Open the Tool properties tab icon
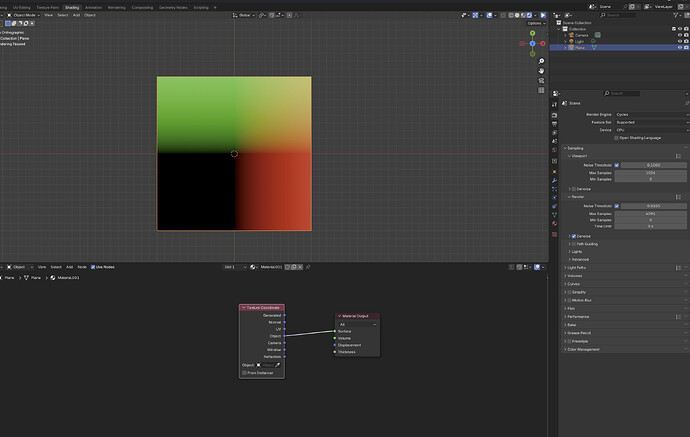Screen dimensions: 690x437 pyautogui.click(x=554, y=105)
